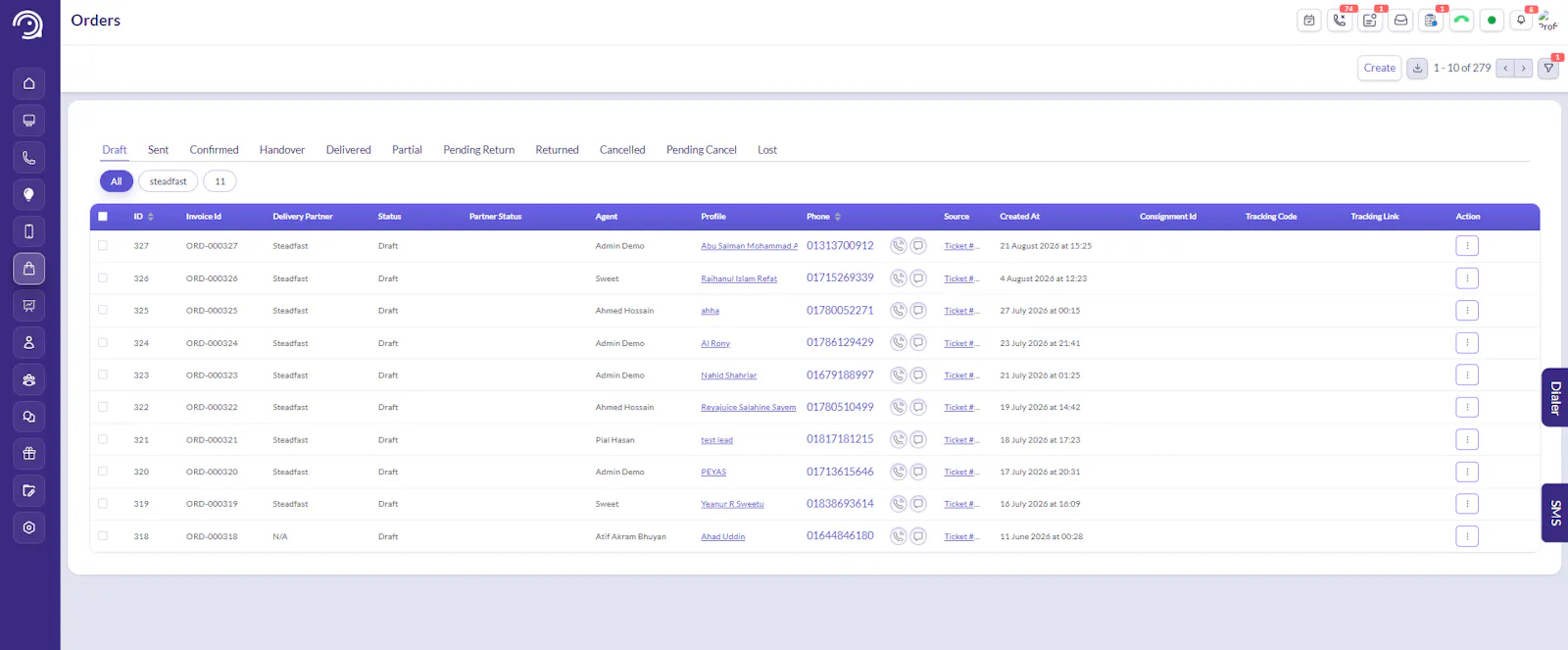The width and height of the screenshot is (1568, 650).
Task: Switch to the Confirmed tab
Action: click(x=214, y=150)
